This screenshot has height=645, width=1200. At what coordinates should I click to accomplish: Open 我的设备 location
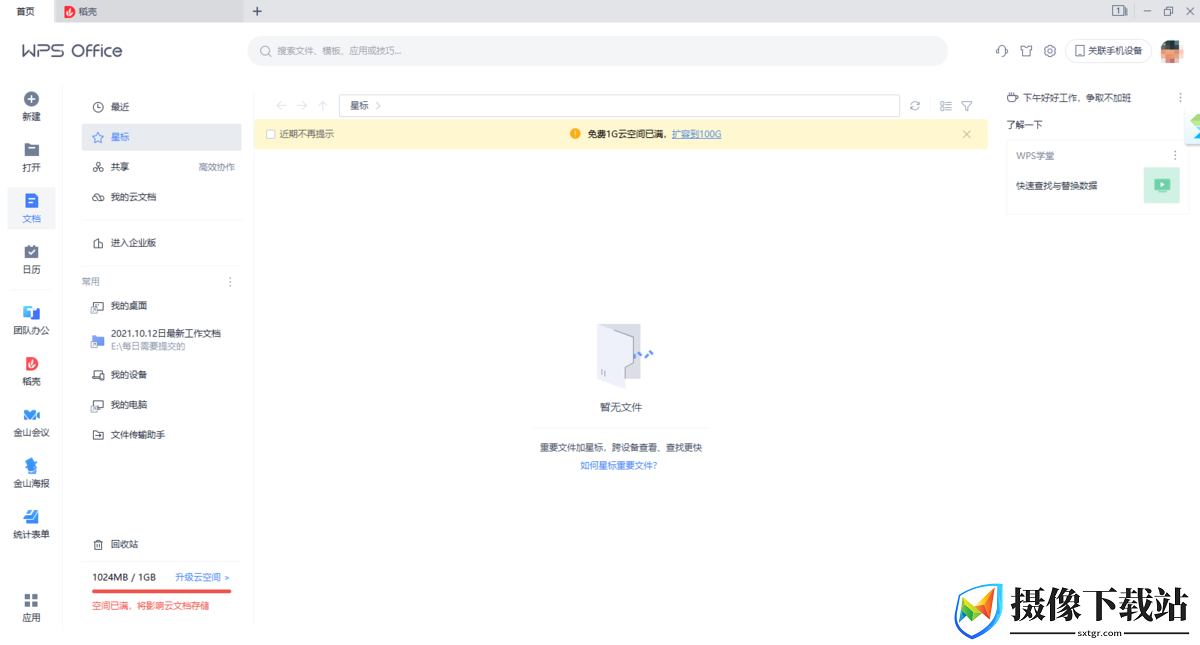coord(161,375)
